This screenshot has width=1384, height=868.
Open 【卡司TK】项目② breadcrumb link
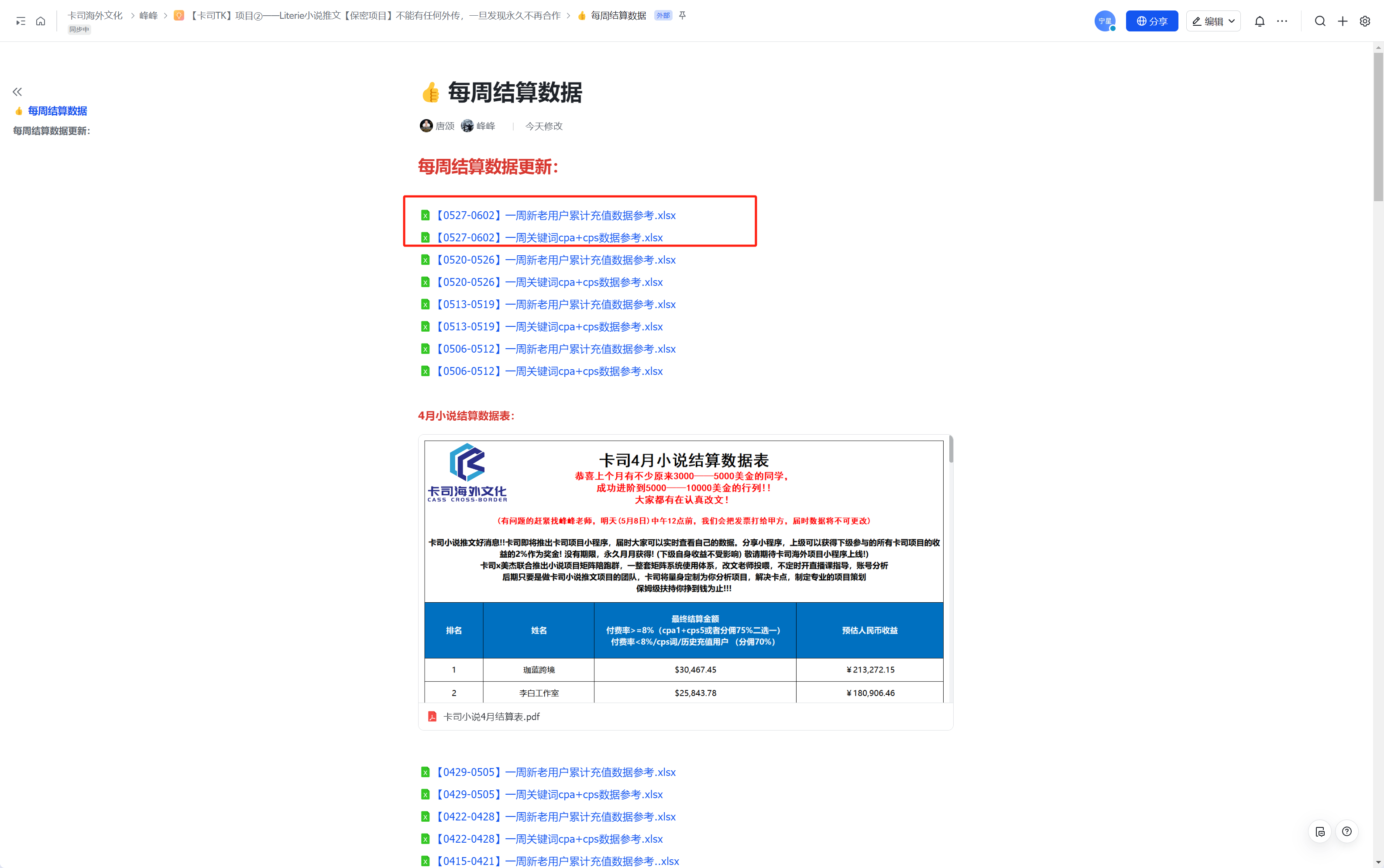click(375, 16)
